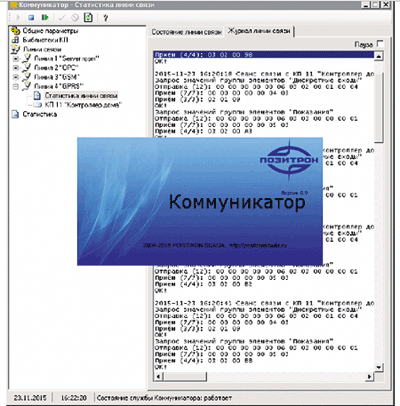Switch to the Состояние линии связи tab
Viewport: 400px width, 406px height.
tap(186, 32)
